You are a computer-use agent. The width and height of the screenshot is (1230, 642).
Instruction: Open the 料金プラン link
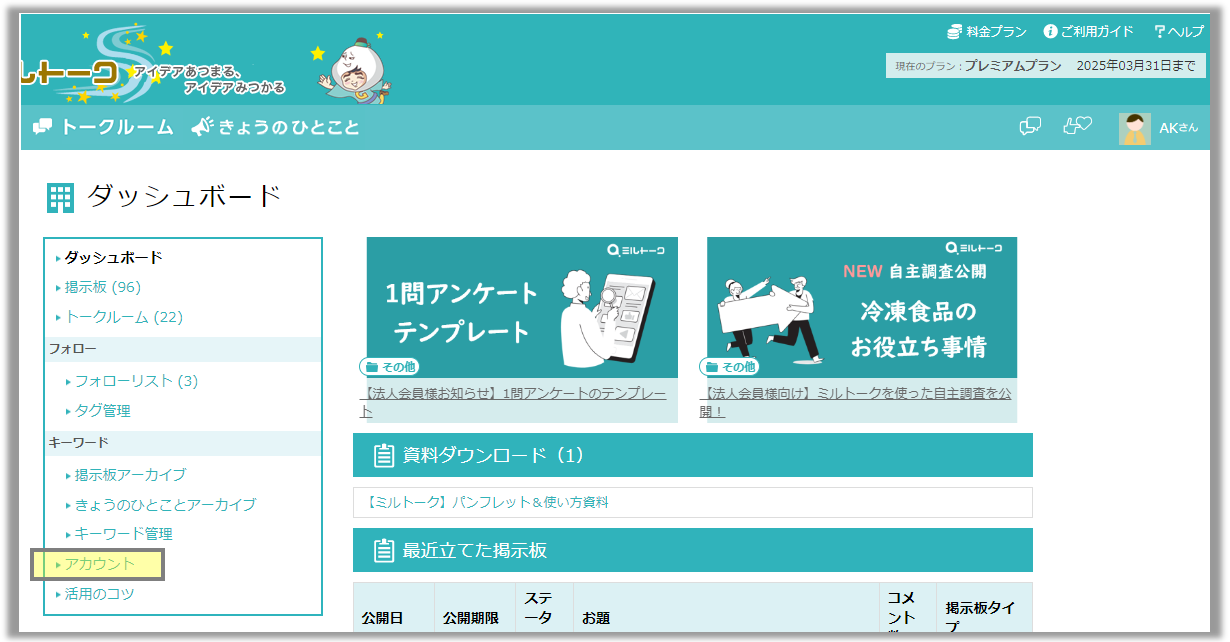996,32
